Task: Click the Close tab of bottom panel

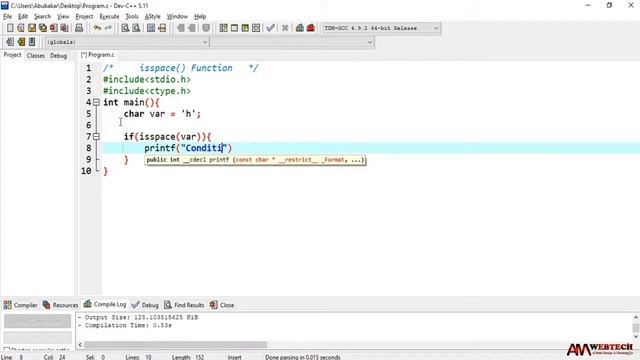Action: 222,305
